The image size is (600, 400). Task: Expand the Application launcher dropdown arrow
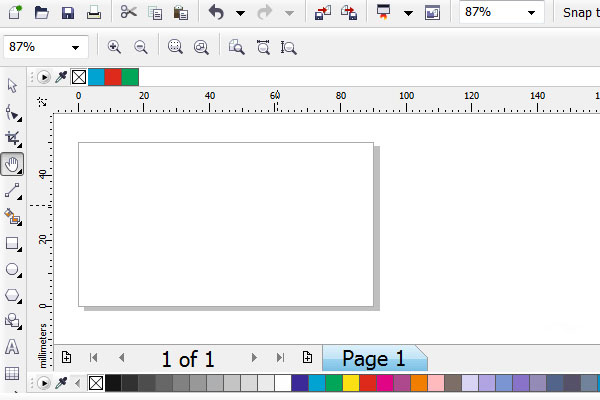(x=408, y=13)
